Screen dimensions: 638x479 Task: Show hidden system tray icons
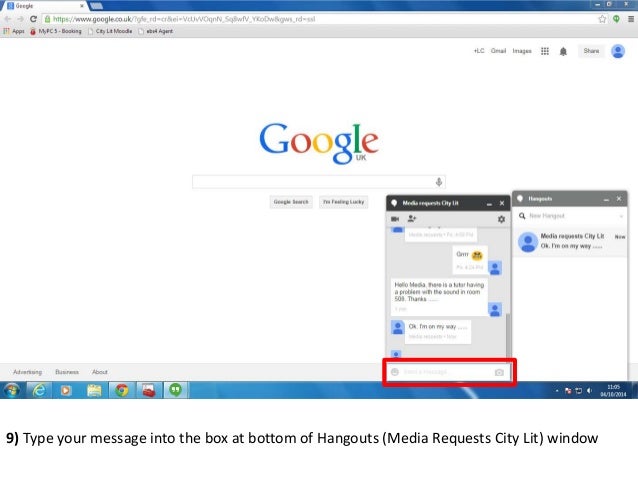coord(557,391)
